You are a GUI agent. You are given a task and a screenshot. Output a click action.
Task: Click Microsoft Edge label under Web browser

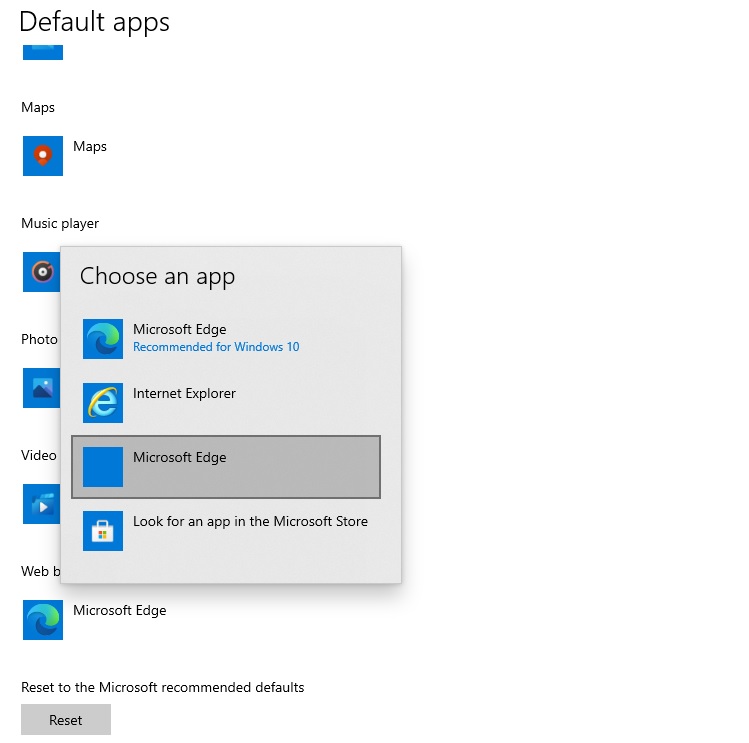coord(119,611)
